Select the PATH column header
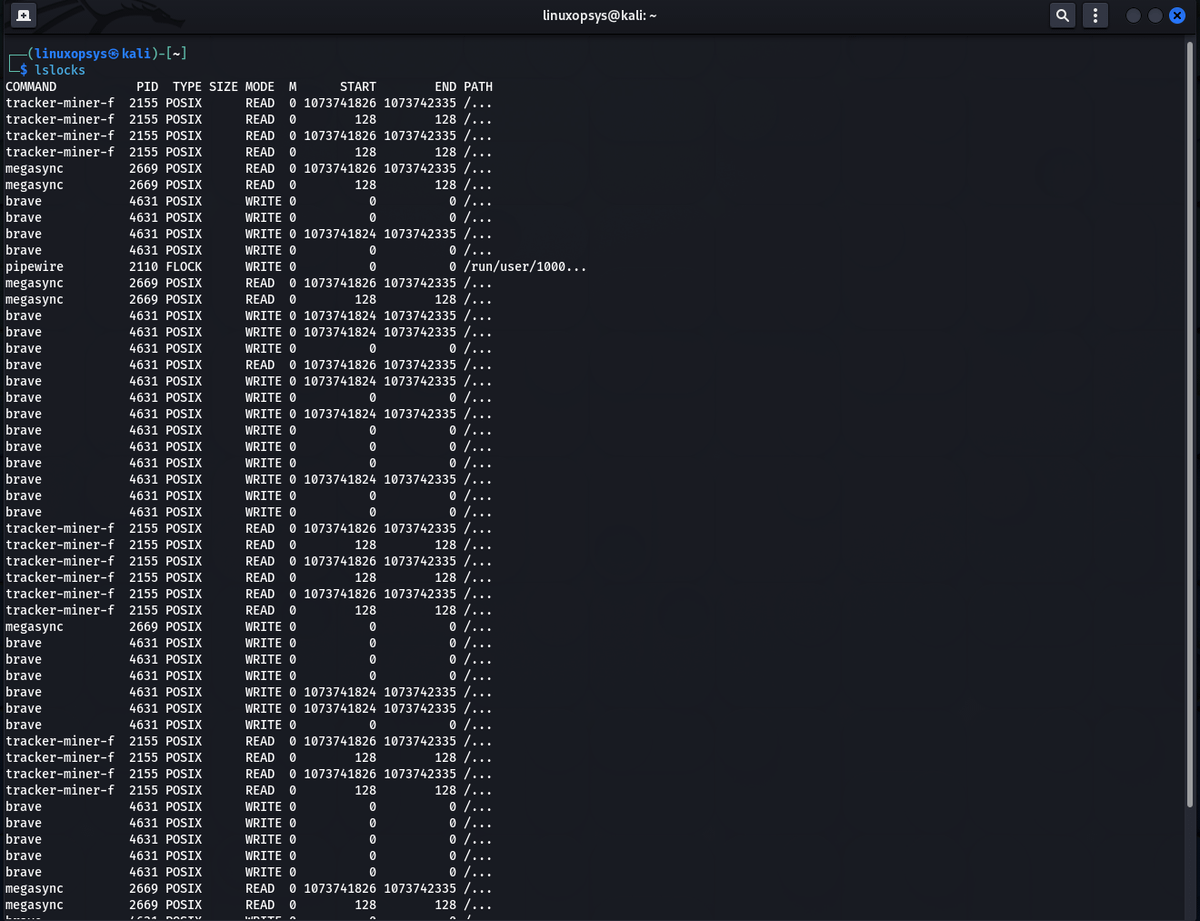Image resolution: width=1200 pixels, height=921 pixels. [478, 87]
